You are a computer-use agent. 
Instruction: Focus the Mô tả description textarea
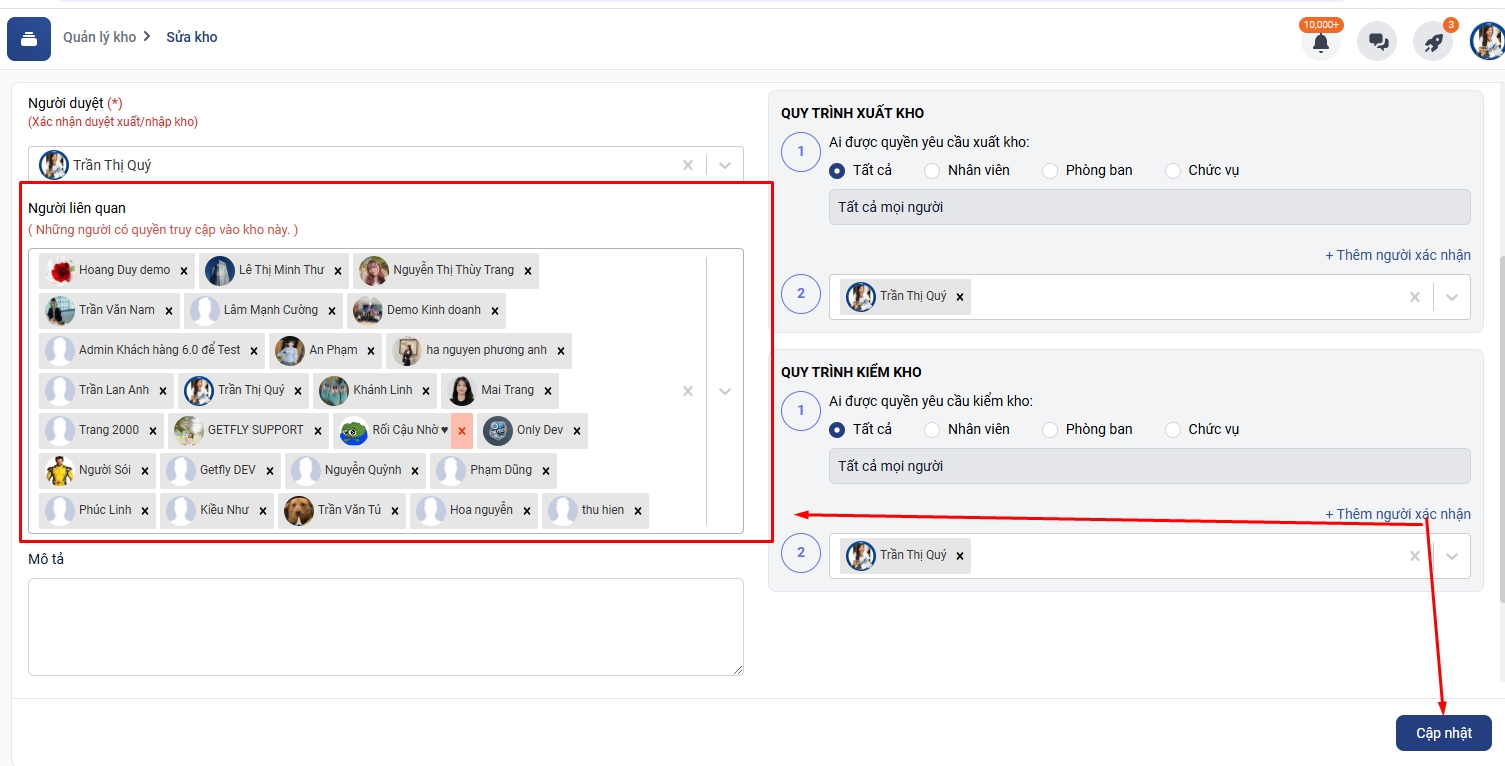pyautogui.click(x=386, y=627)
